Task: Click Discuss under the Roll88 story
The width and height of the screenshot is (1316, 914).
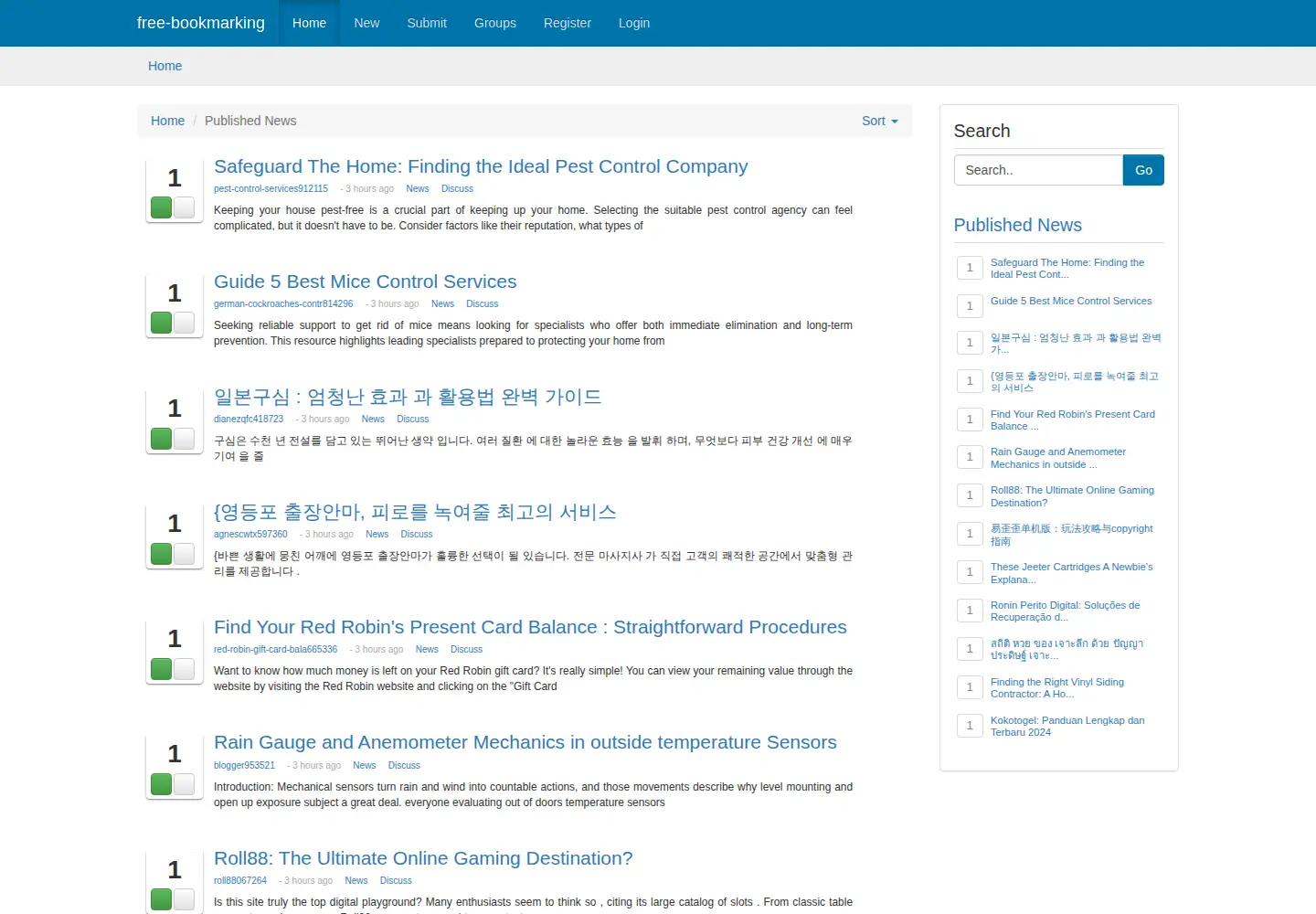Action: (x=396, y=881)
